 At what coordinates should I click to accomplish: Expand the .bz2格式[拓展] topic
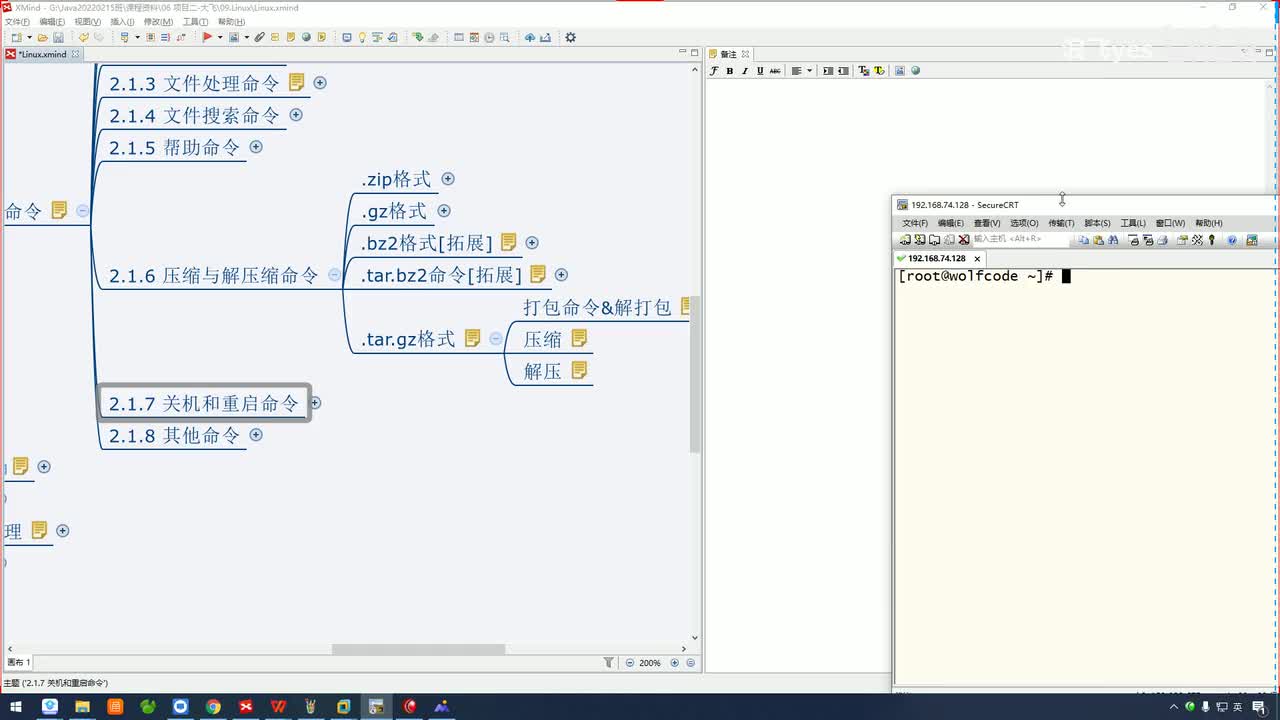(532, 243)
